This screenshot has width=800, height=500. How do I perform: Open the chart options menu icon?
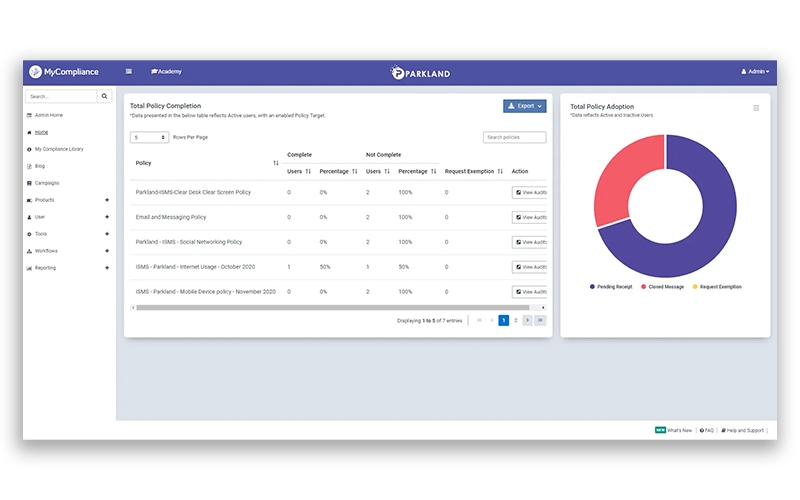click(x=756, y=108)
